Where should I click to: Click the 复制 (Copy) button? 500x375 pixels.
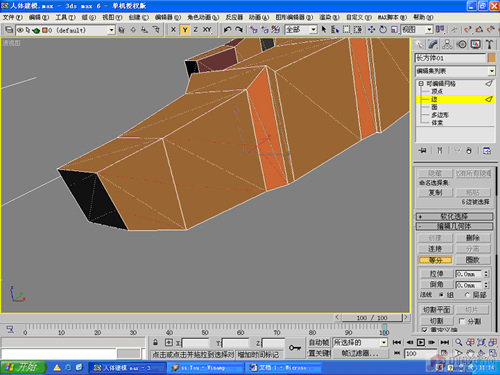coord(436,193)
